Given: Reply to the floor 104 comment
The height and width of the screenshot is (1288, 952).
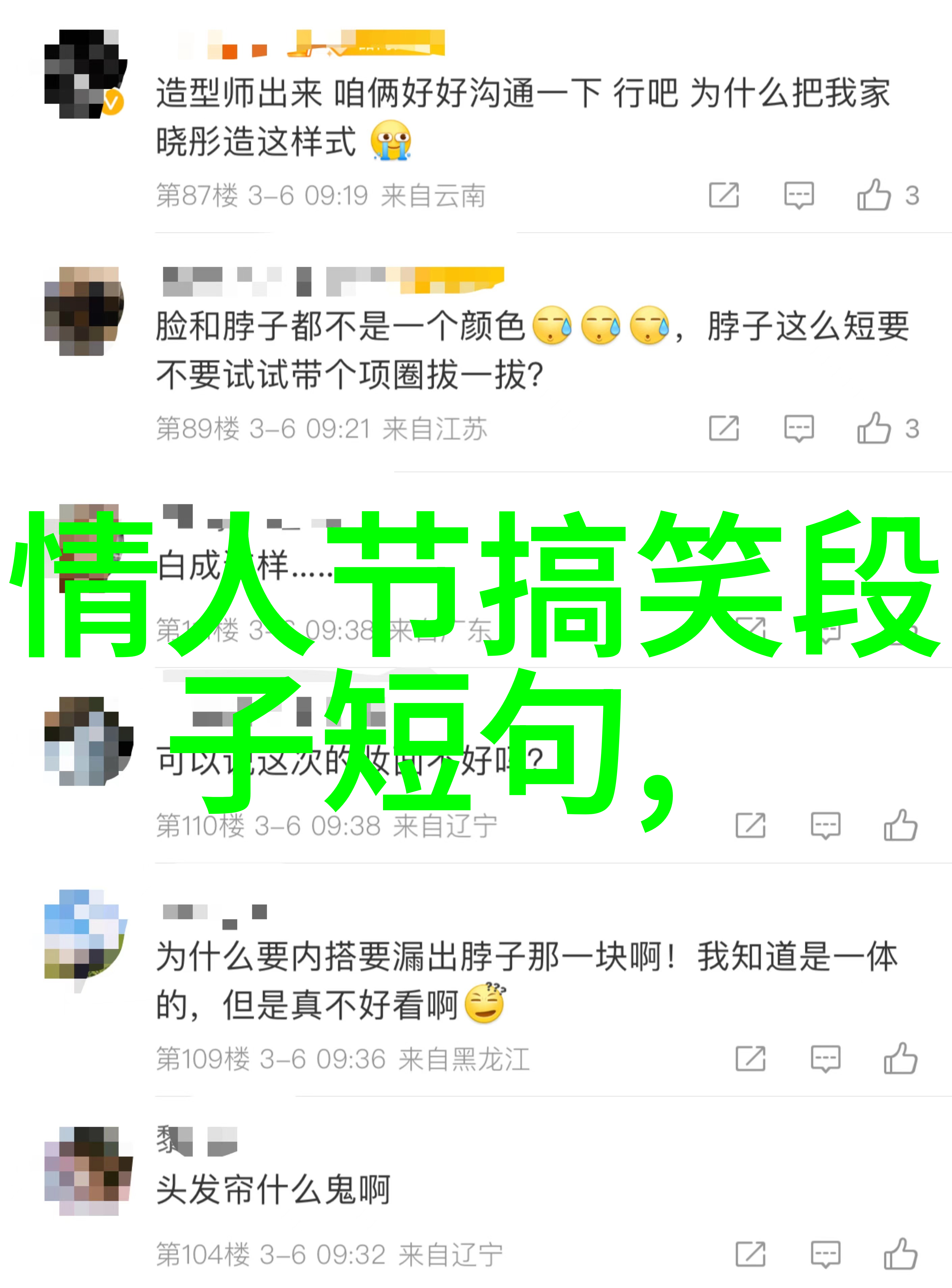Looking at the screenshot, I should click(x=825, y=1254).
